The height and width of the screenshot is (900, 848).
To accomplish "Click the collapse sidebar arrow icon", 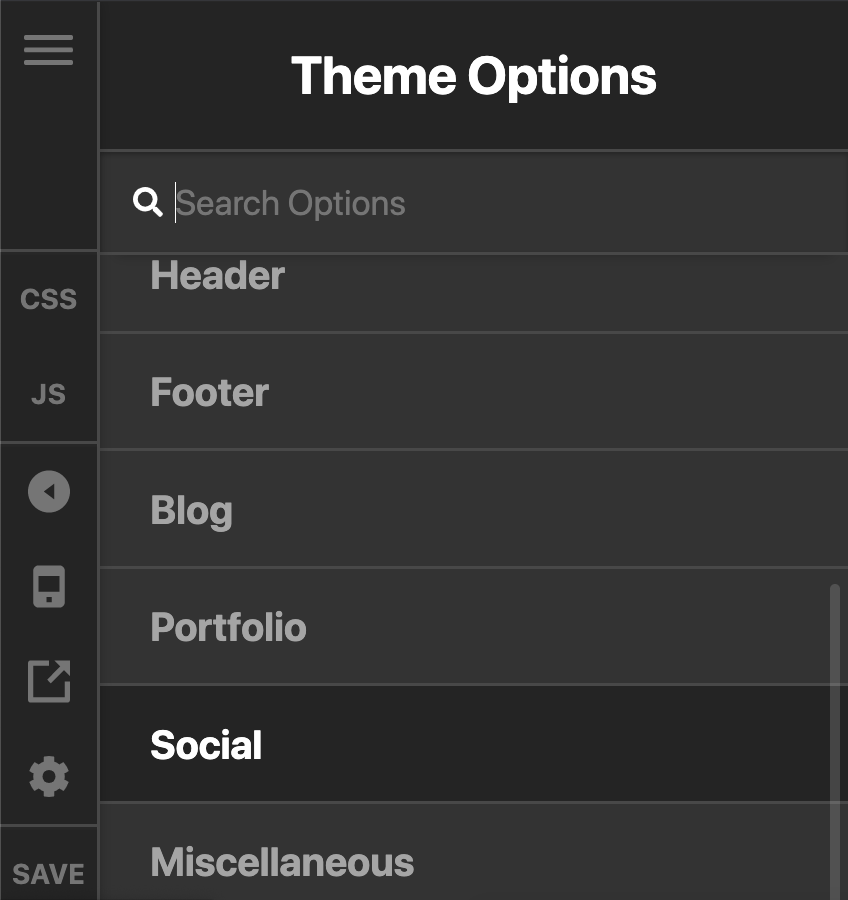I will (x=49, y=491).
